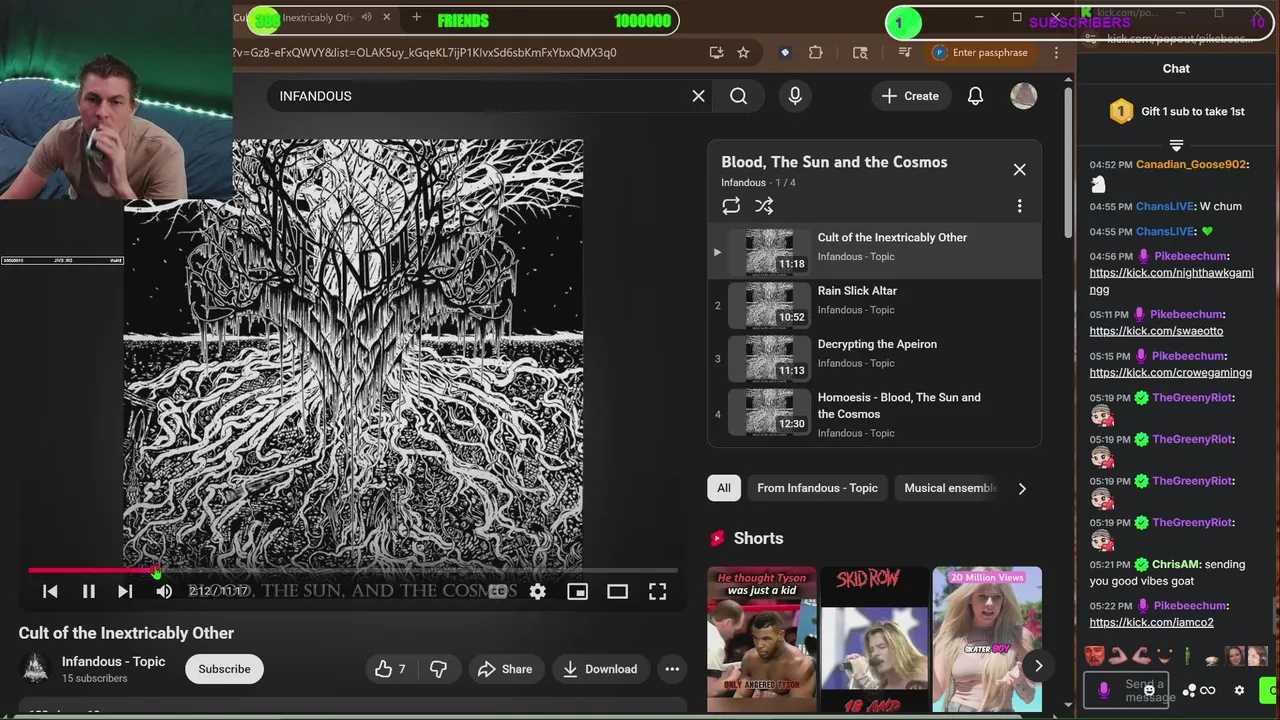1280x720 pixels.
Task: Open the Tyson Short thumbnail
Action: [762, 640]
